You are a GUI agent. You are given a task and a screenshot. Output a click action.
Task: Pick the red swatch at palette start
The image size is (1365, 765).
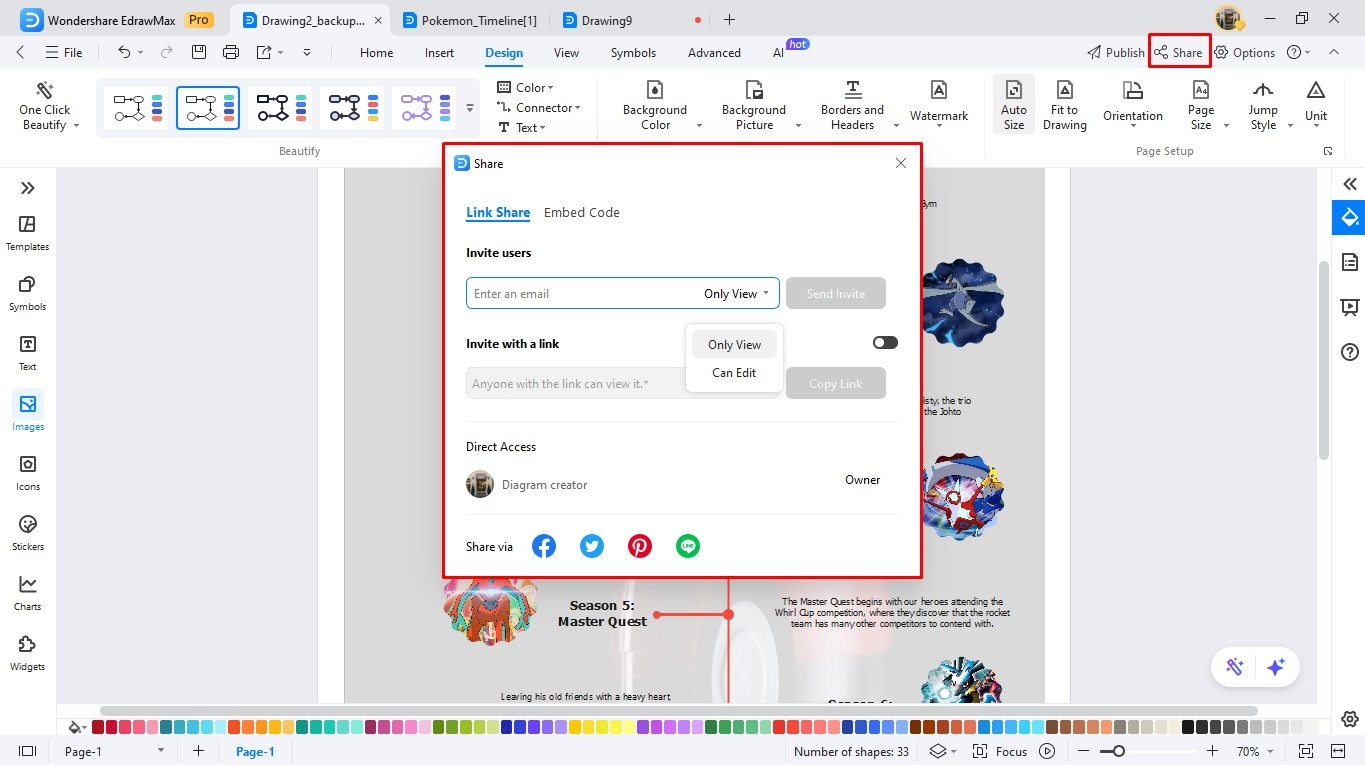click(x=98, y=727)
